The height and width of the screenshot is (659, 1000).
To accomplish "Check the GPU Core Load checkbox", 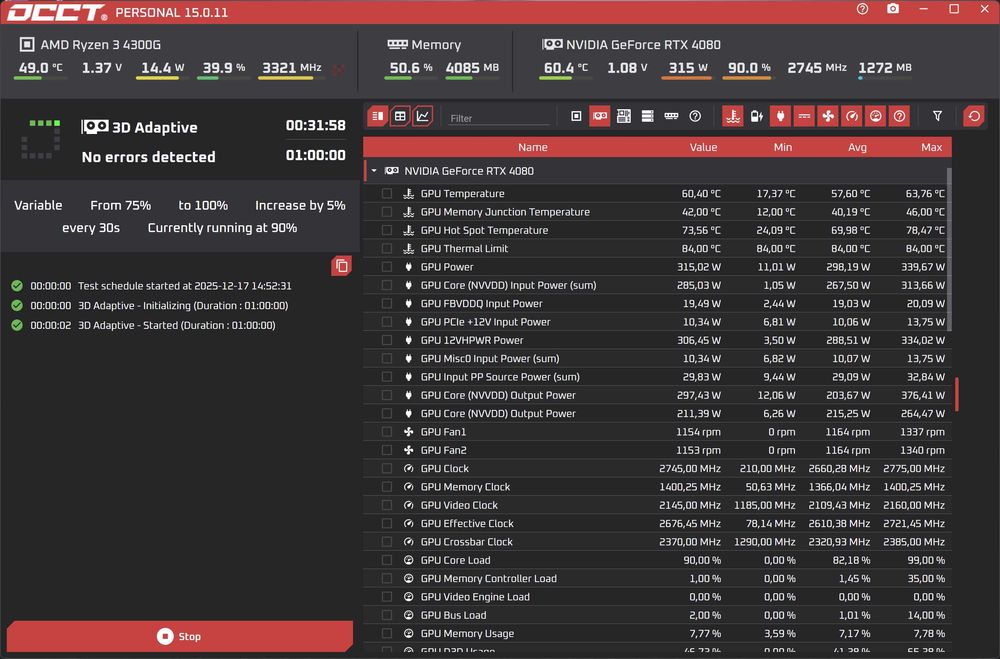I will [x=387, y=560].
